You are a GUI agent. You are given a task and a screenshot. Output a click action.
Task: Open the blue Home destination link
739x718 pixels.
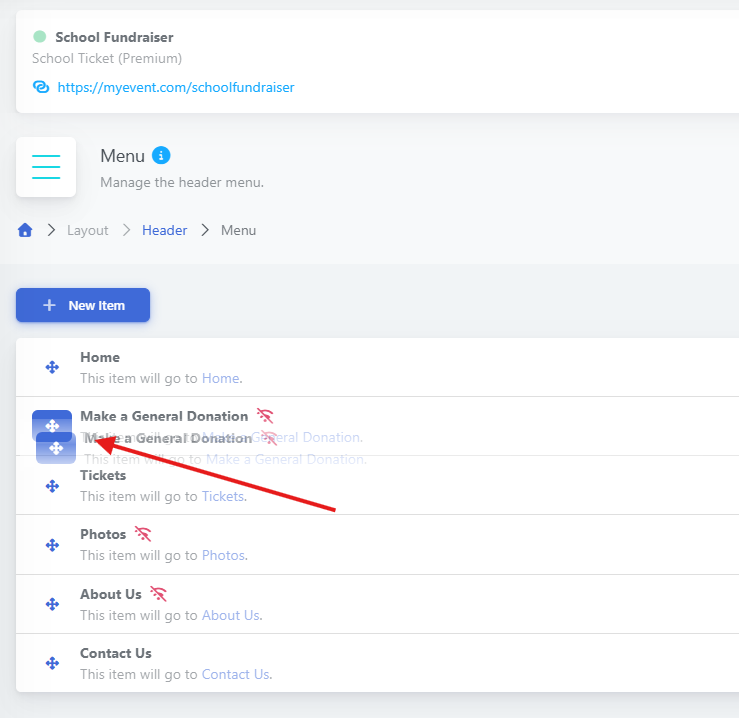220,378
